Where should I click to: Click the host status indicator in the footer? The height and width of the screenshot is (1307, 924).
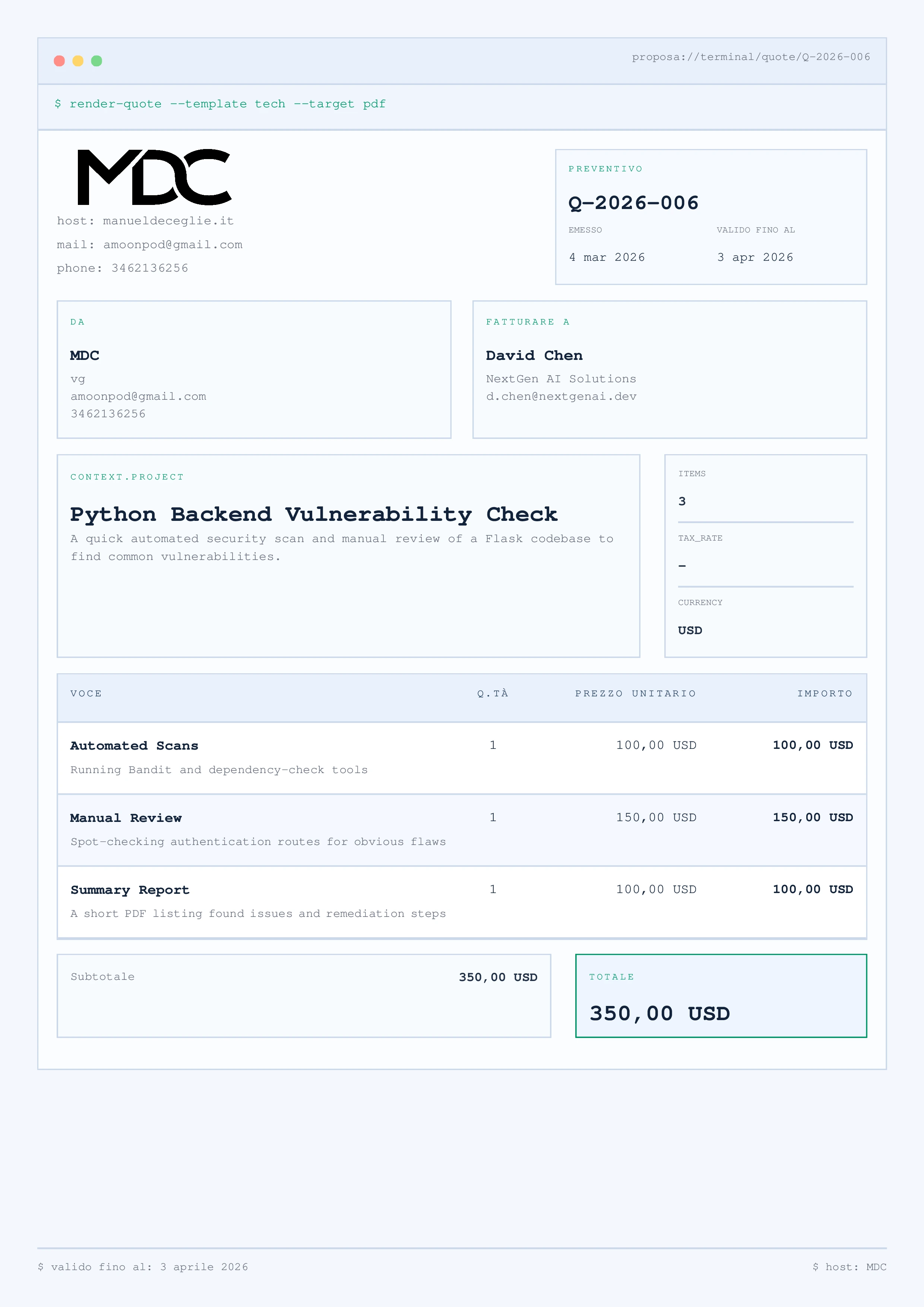(x=851, y=1267)
